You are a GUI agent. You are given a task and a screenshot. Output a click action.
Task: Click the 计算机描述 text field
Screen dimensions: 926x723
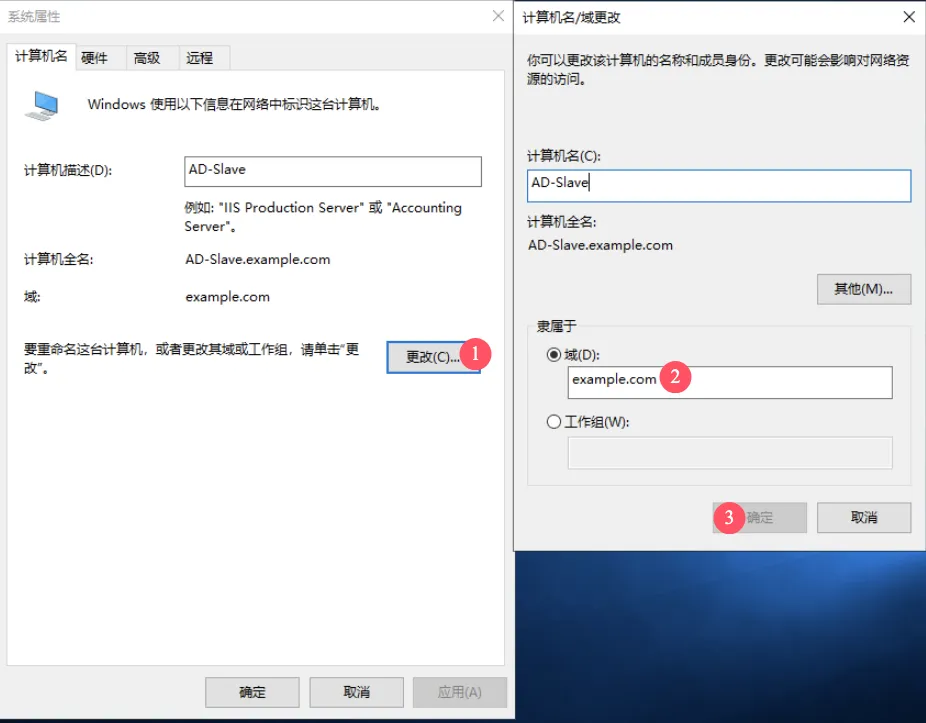(333, 171)
